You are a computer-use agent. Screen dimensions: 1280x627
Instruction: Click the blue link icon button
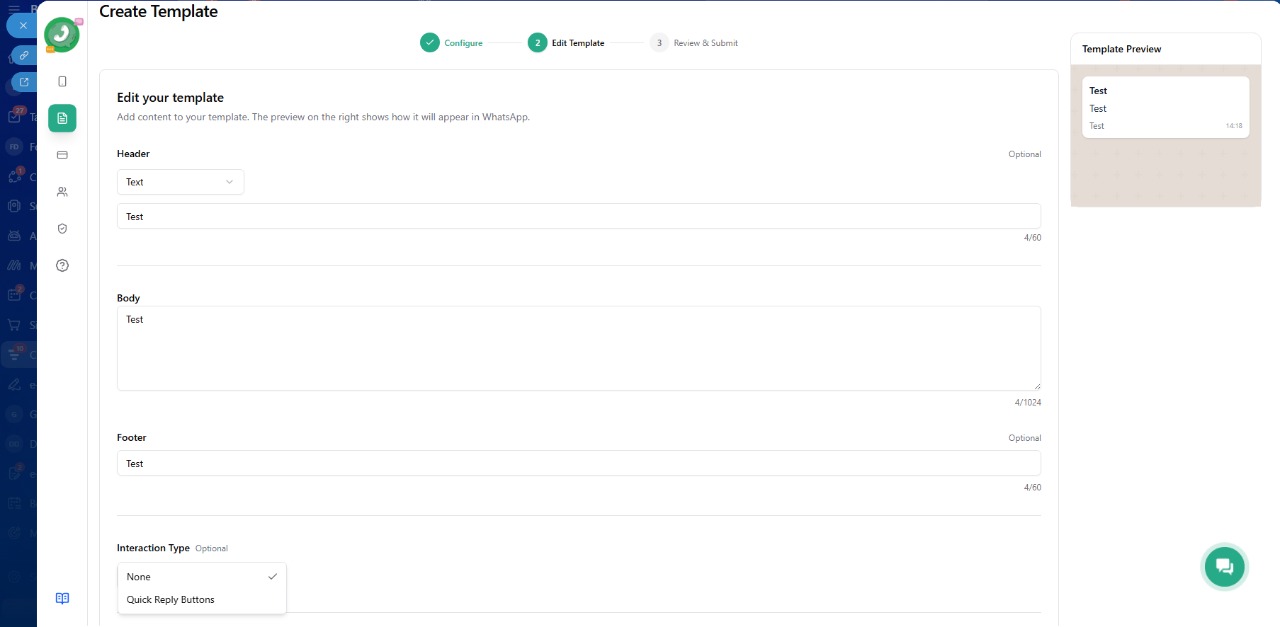[x=23, y=54]
